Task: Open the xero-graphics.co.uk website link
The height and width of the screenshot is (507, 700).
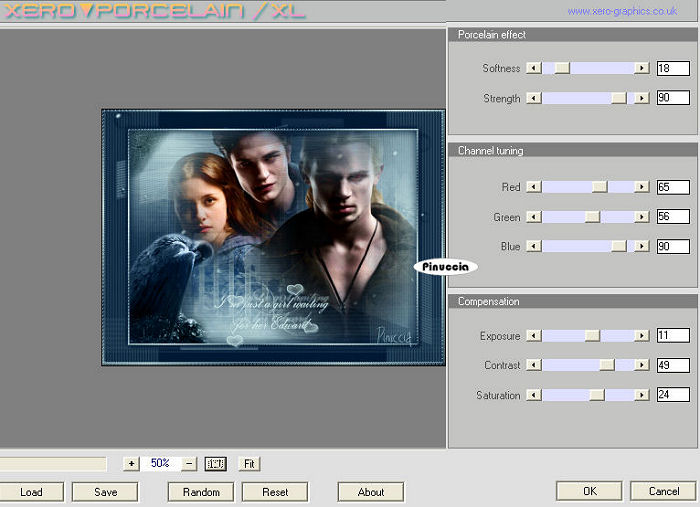Action: coord(622,11)
